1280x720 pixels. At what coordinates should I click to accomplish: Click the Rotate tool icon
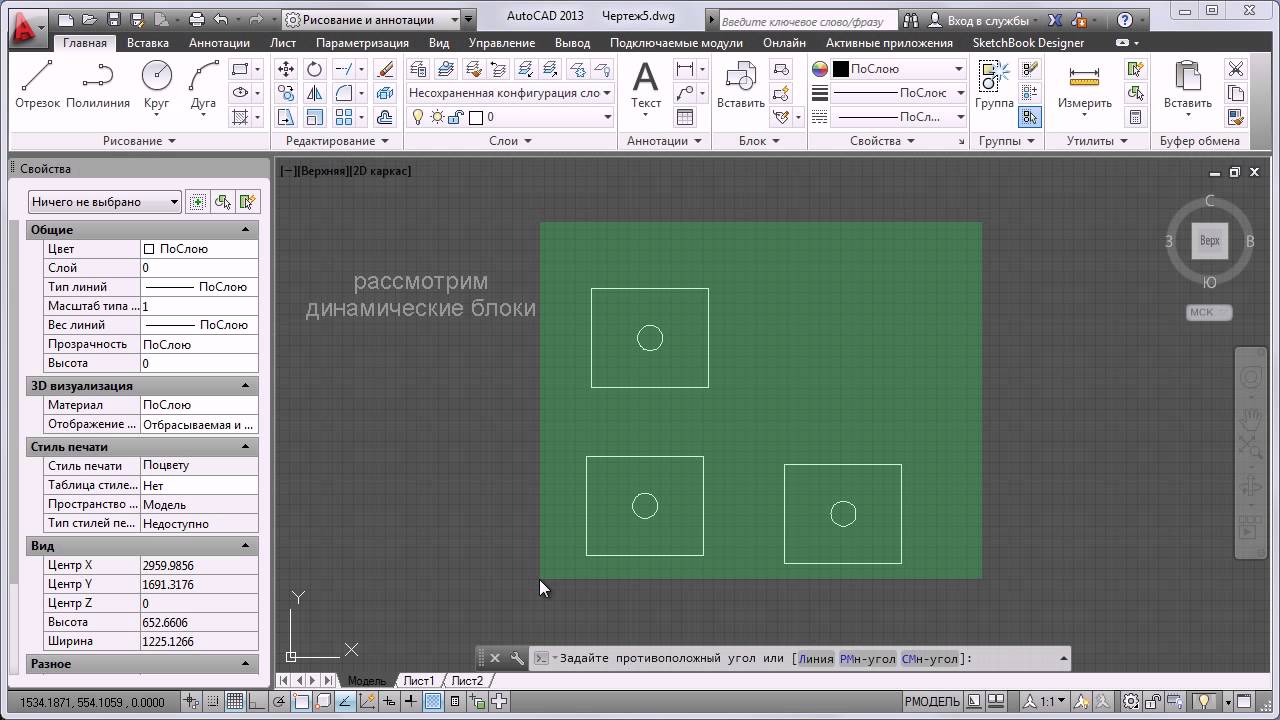(314, 69)
